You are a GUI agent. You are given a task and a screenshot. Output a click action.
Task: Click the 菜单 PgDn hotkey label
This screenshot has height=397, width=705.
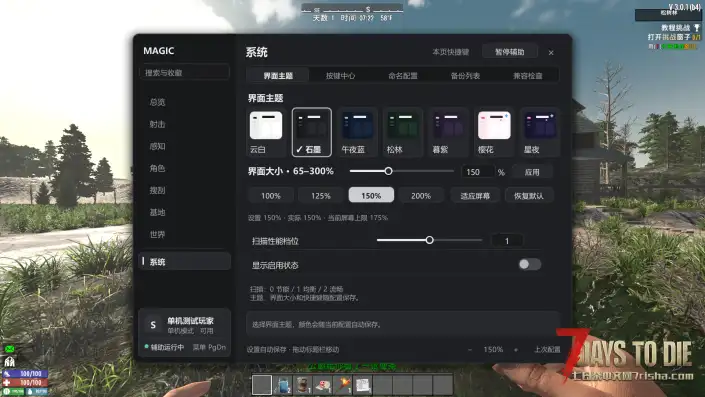[210, 347]
